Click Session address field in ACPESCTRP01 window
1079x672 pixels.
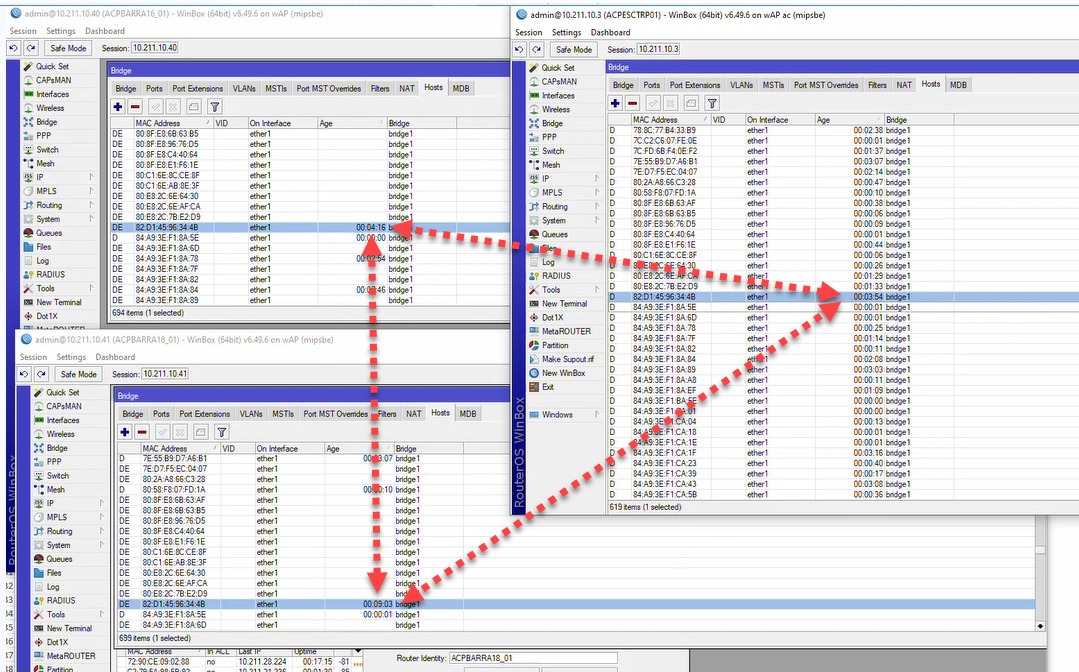point(659,50)
